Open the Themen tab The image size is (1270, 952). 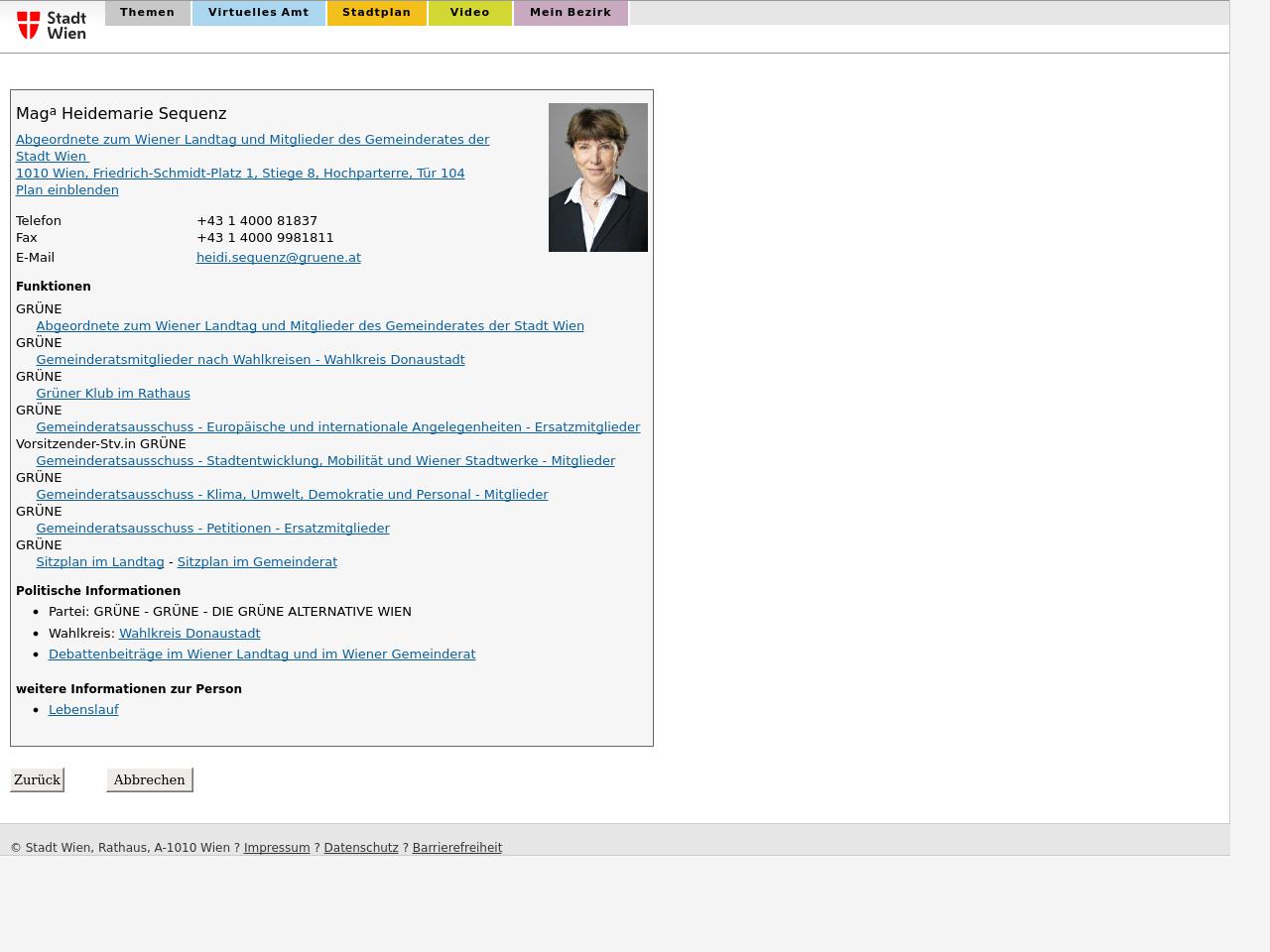point(147,13)
